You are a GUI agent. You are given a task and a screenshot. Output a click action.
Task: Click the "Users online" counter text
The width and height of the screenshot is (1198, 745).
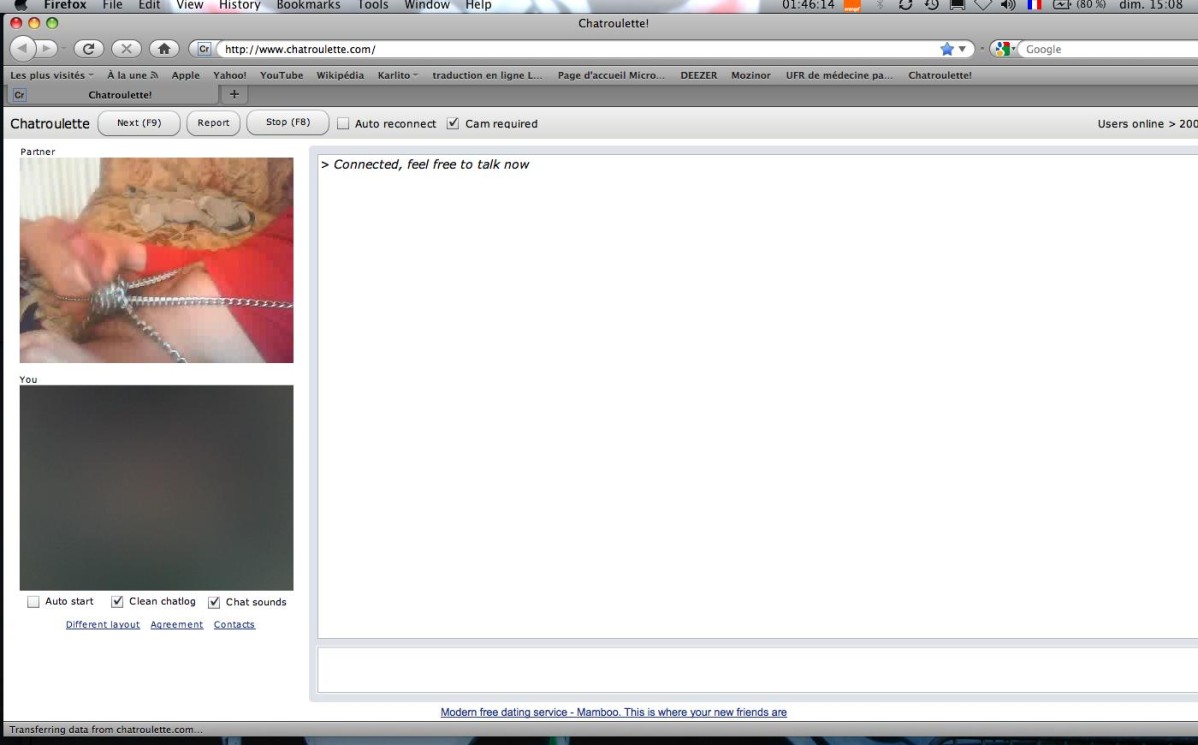(1148, 124)
